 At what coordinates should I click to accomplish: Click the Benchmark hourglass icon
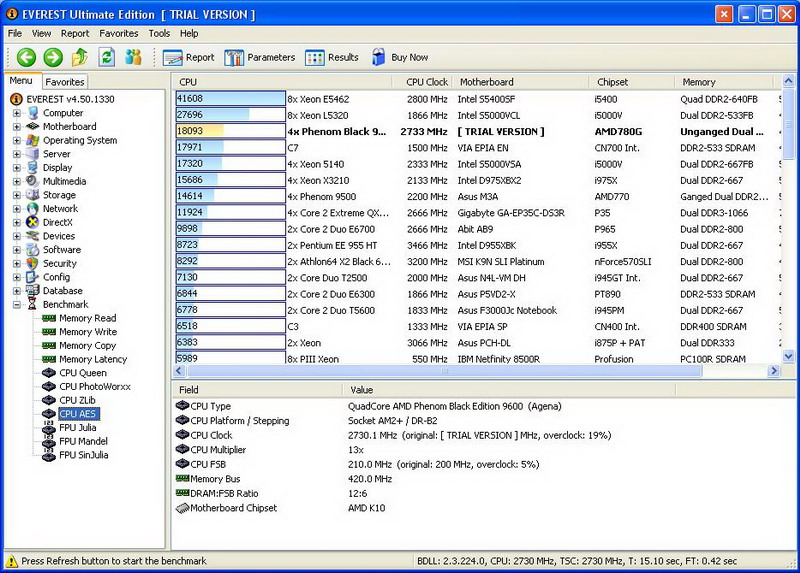33,305
